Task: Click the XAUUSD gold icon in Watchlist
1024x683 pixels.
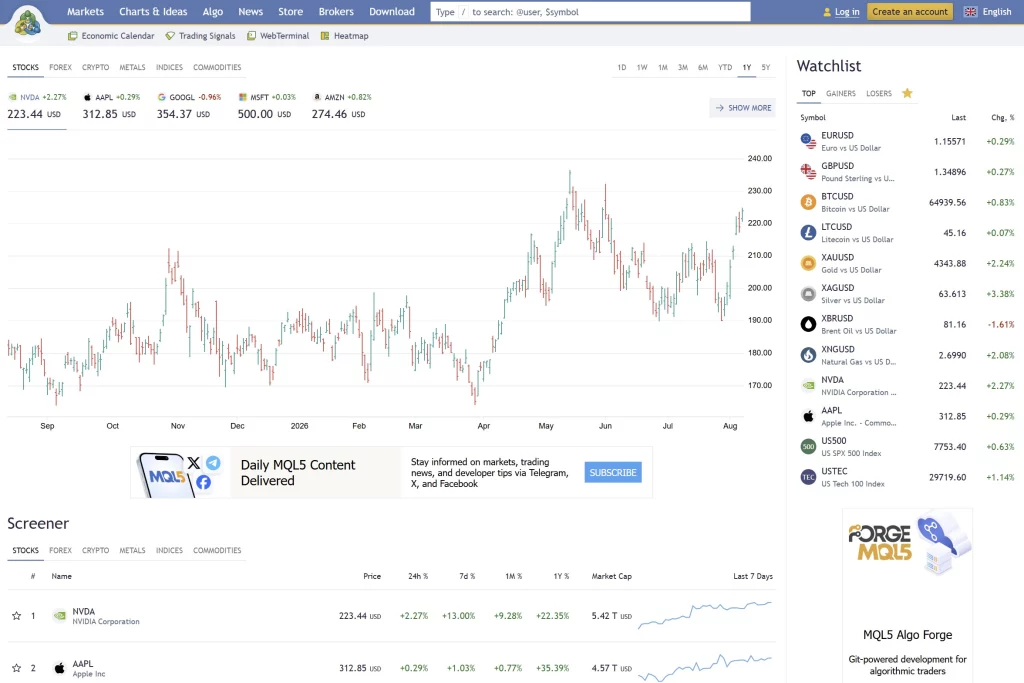Action: (808, 263)
